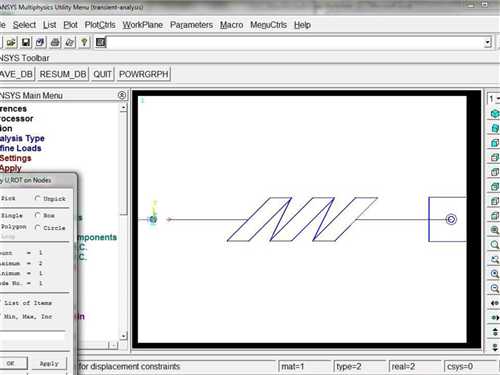Switch to Left View icon

click(495, 201)
